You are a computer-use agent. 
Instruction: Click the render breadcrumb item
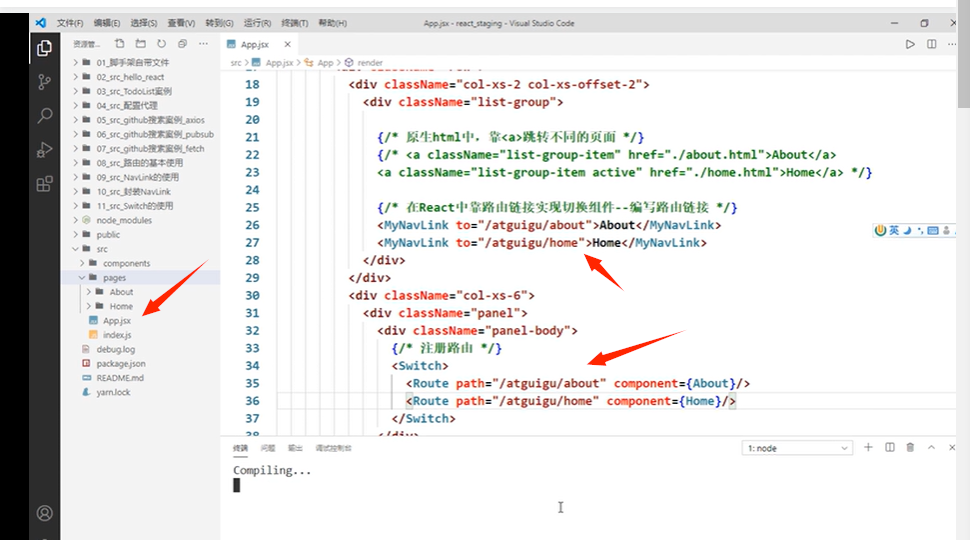click(x=370, y=62)
